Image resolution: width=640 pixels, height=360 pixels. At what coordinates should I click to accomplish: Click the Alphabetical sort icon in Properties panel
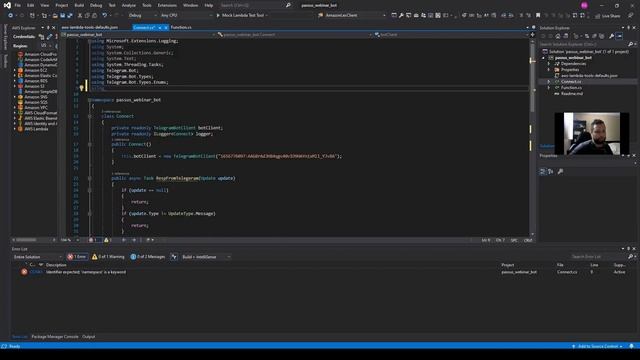coord(551,171)
